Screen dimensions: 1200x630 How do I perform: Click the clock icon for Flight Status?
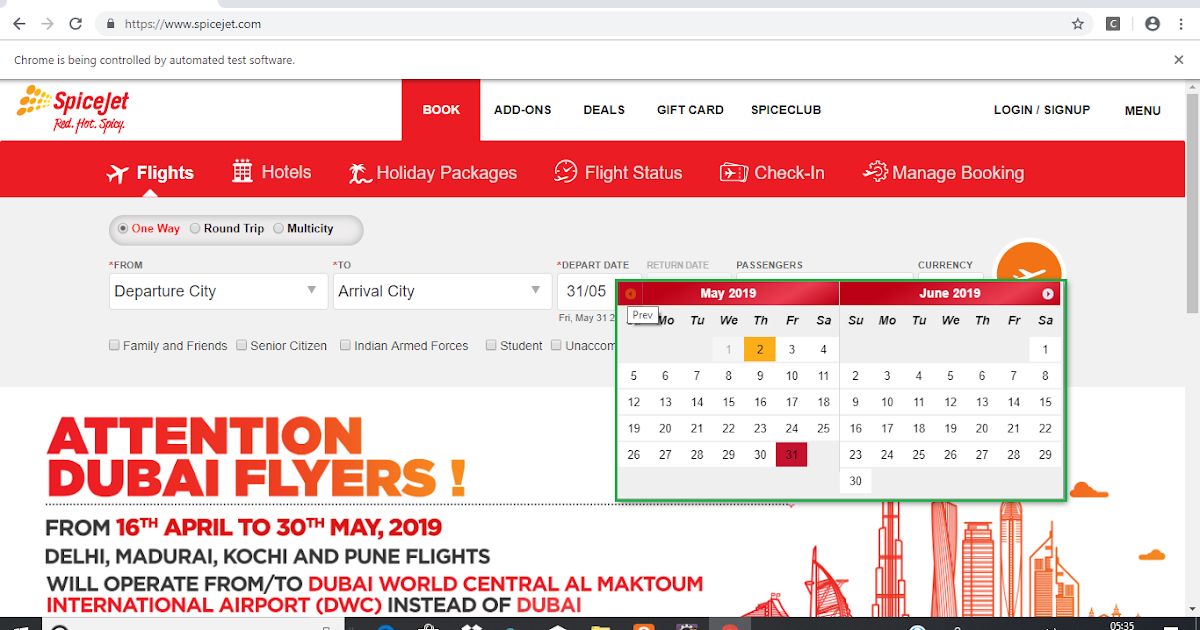(566, 171)
